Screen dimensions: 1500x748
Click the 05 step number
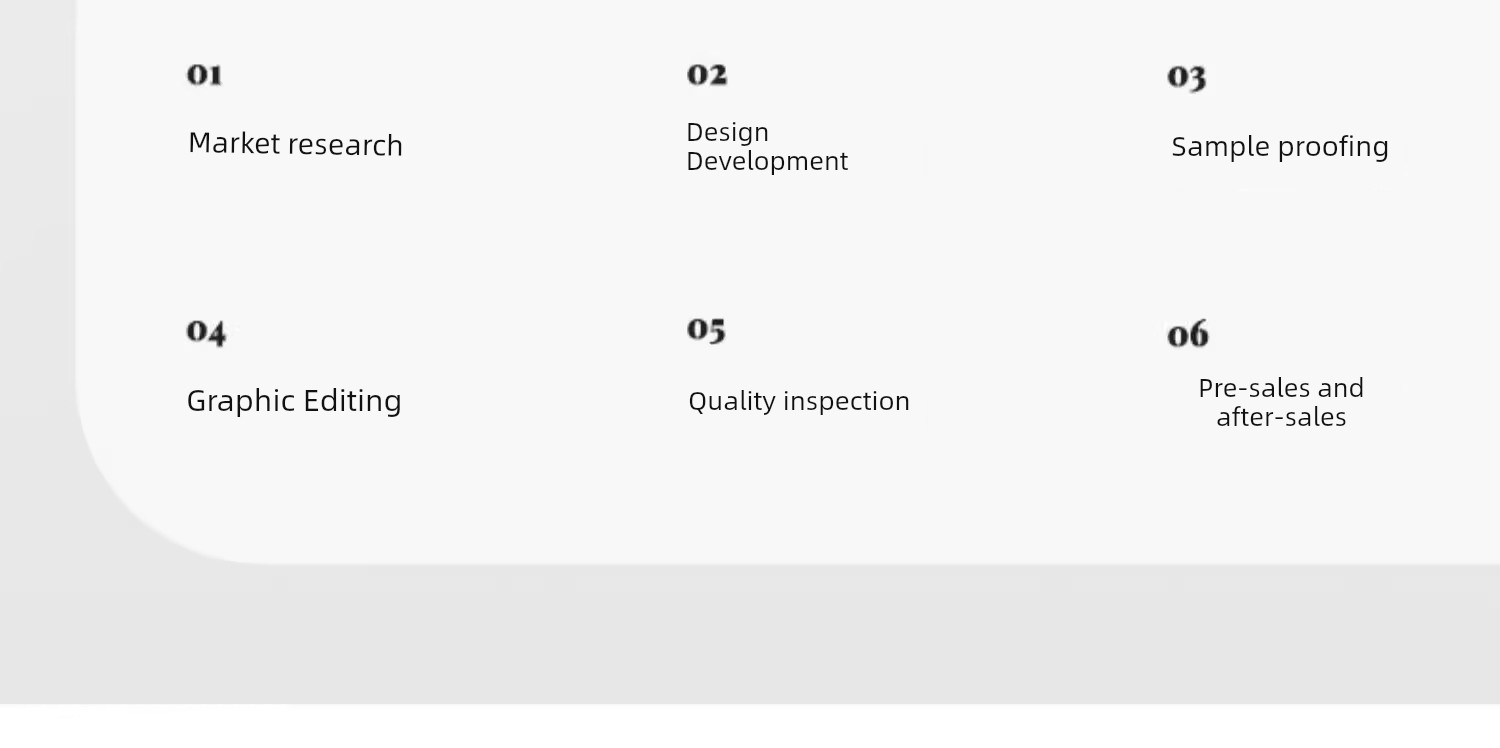706,330
